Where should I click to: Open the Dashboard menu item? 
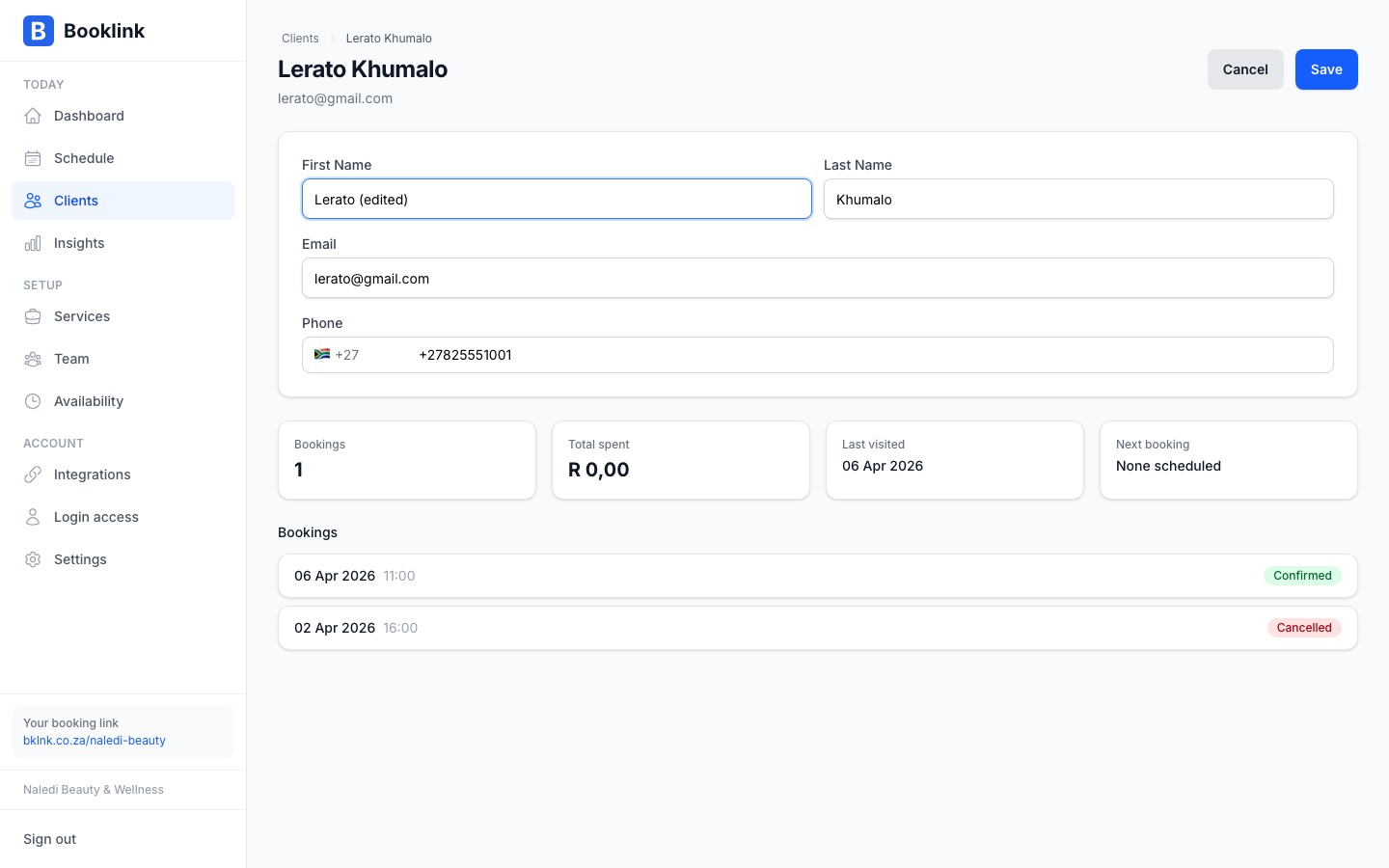pyautogui.click(x=123, y=116)
